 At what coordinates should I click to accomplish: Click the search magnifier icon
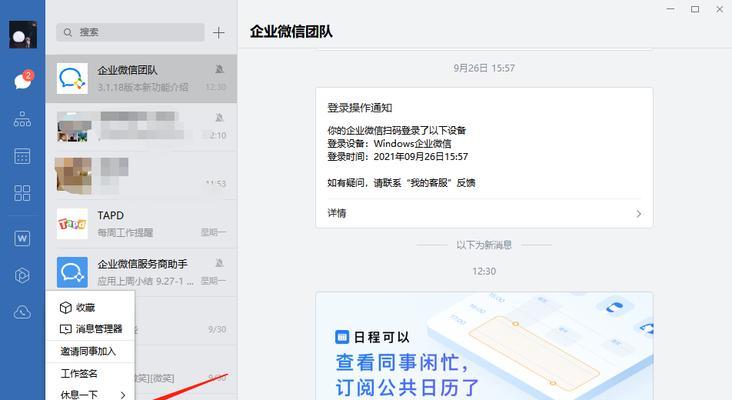point(68,32)
